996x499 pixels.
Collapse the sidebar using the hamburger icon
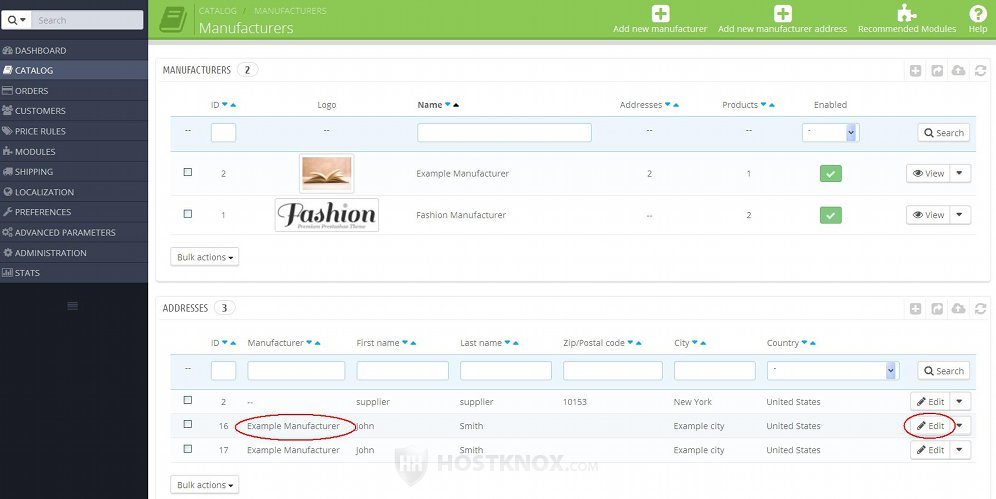click(x=73, y=305)
